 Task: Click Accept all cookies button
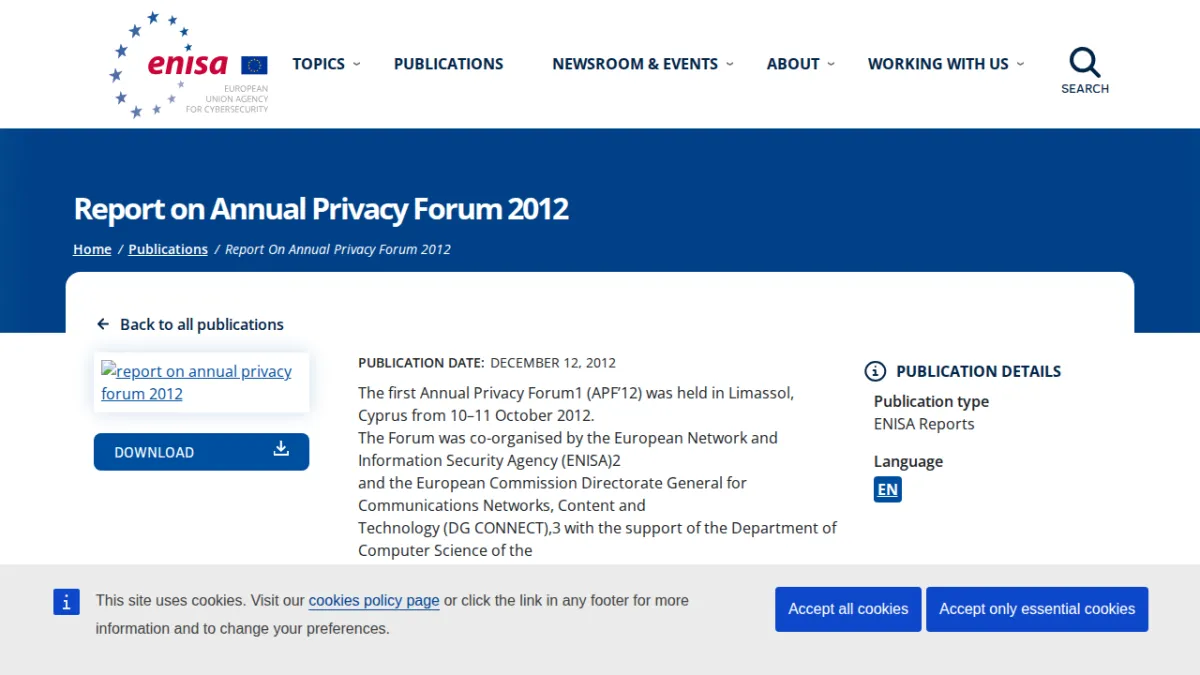(848, 609)
